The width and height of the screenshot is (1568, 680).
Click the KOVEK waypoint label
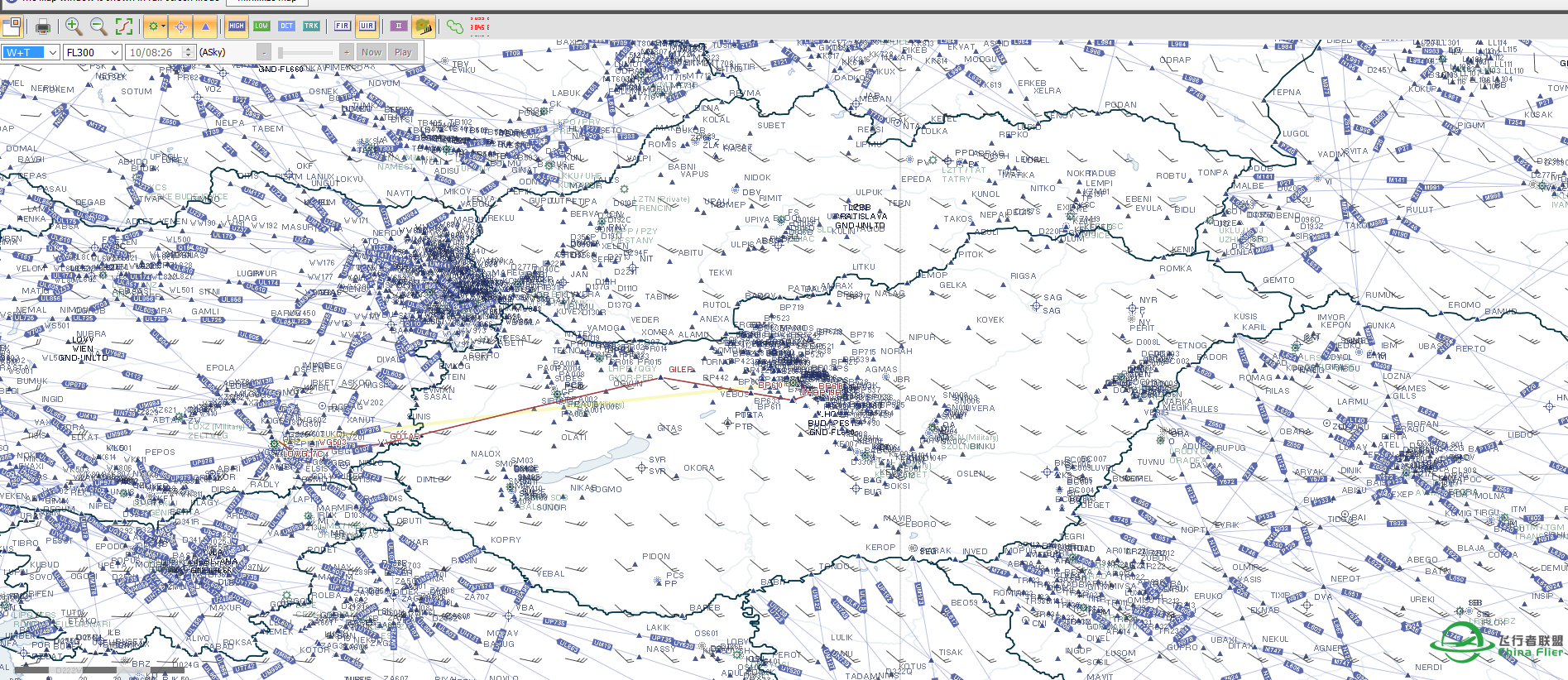click(x=990, y=320)
